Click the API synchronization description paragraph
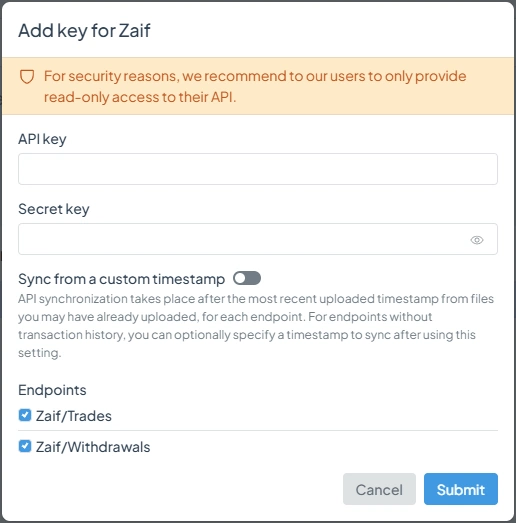Viewport: 516px width, 523px height. click(256, 326)
